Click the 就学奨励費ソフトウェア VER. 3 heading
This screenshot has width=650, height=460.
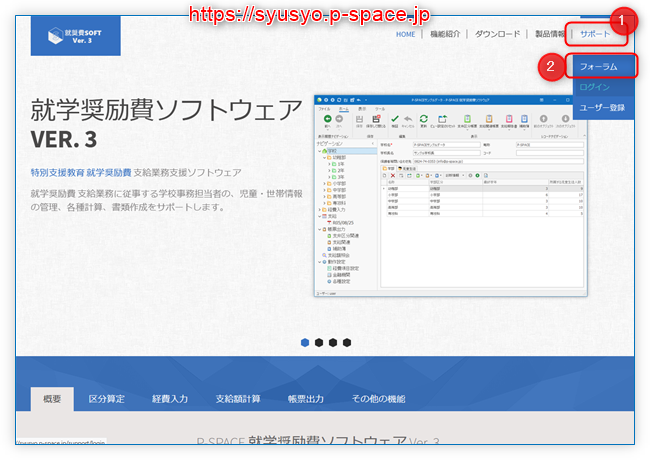(x=166, y=123)
